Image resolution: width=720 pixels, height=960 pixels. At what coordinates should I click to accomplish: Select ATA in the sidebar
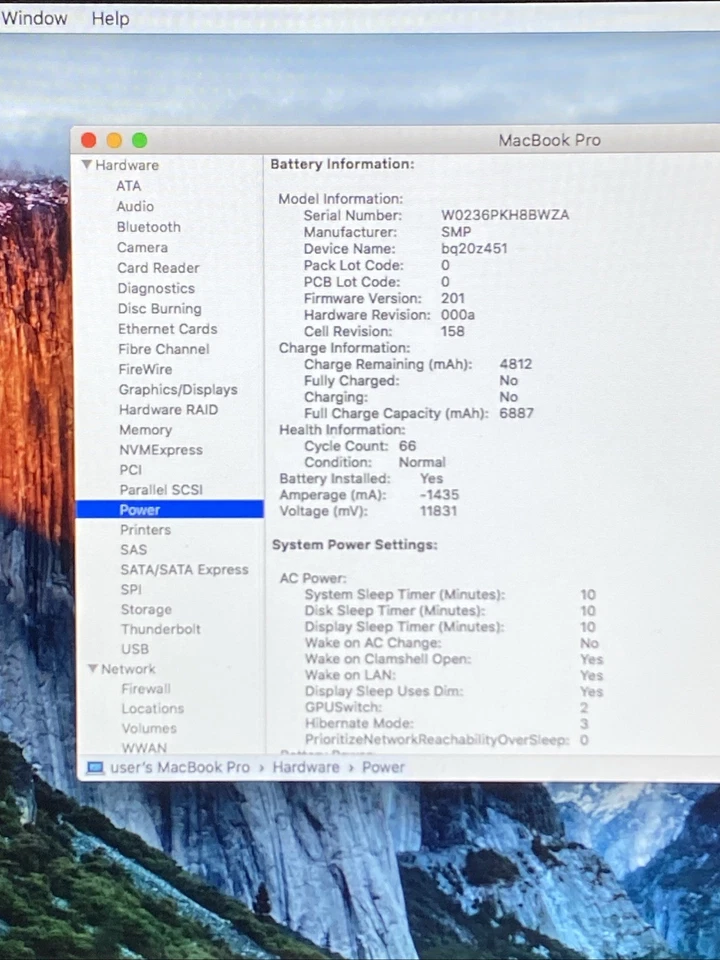point(129,186)
